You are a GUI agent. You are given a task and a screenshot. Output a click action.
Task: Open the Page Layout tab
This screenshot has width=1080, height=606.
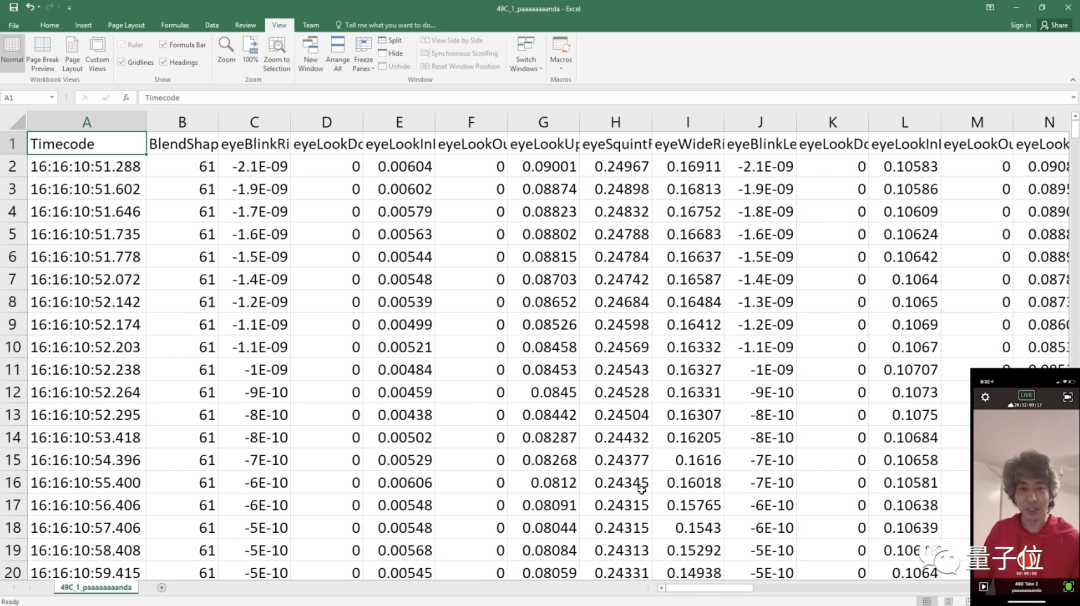click(126, 25)
